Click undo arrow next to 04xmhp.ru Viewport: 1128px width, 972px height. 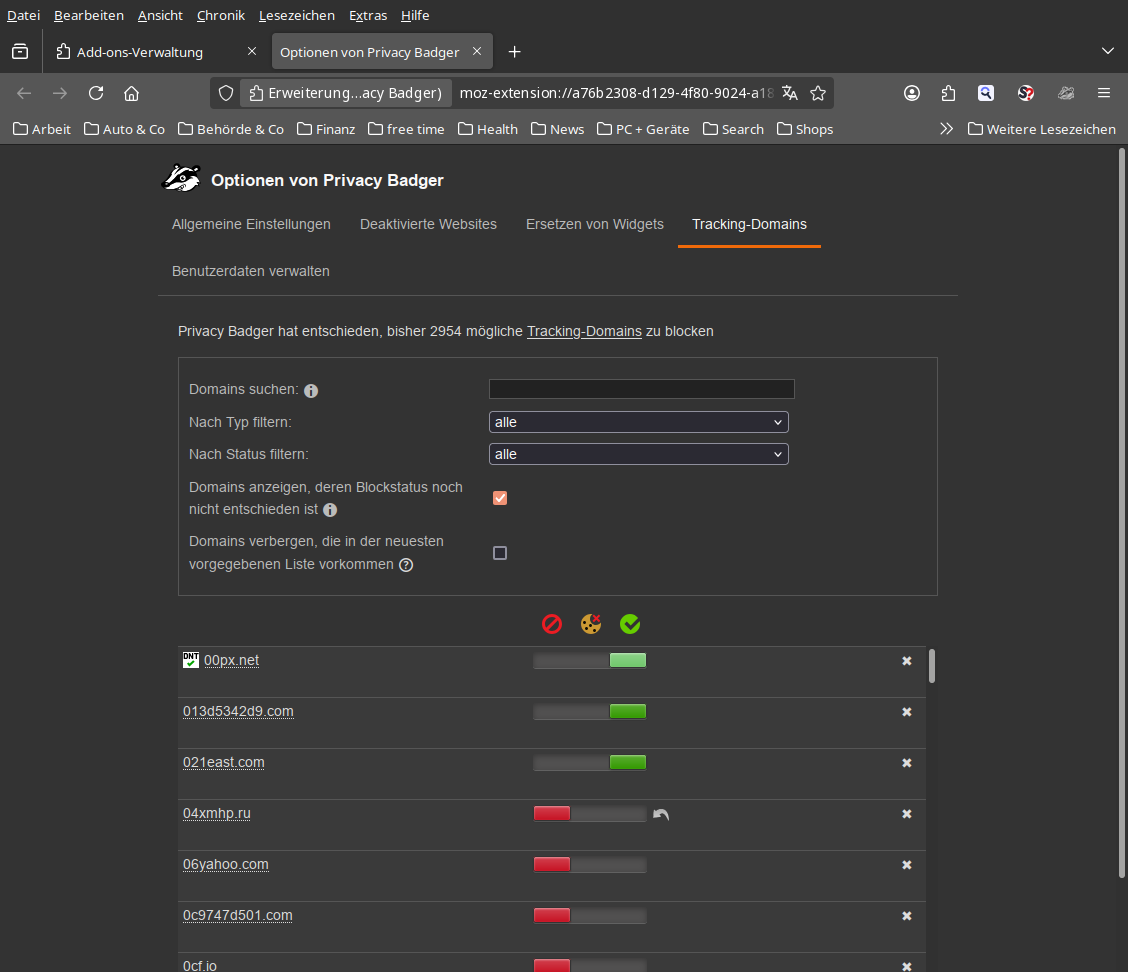[x=661, y=815]
